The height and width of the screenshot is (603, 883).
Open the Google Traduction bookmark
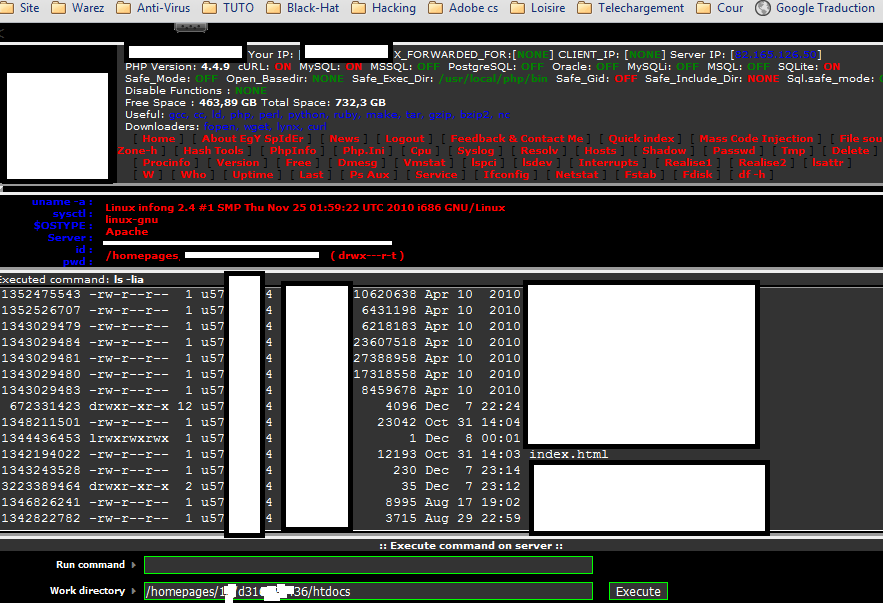point(815,8)
